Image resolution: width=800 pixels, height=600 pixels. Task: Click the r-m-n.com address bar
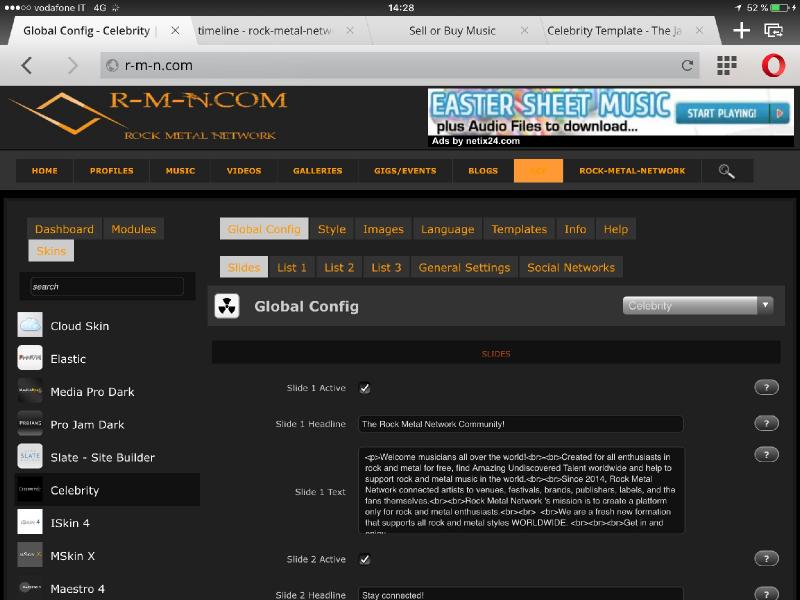(399, 65)
